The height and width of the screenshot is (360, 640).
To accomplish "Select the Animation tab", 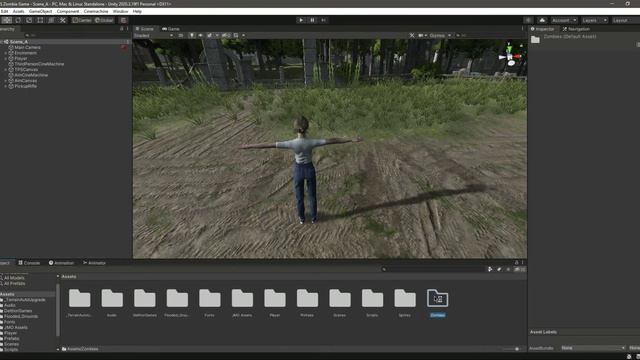I will click(62, 263).
